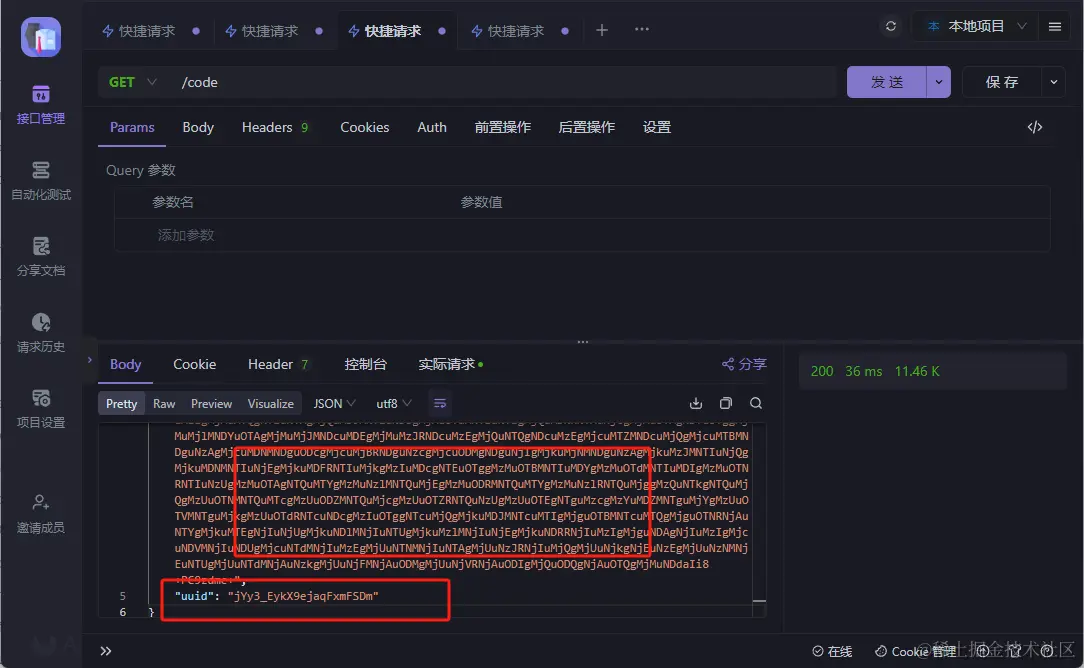Switch to the request Headers tab
1084x668 pixels.
(274, 127)
